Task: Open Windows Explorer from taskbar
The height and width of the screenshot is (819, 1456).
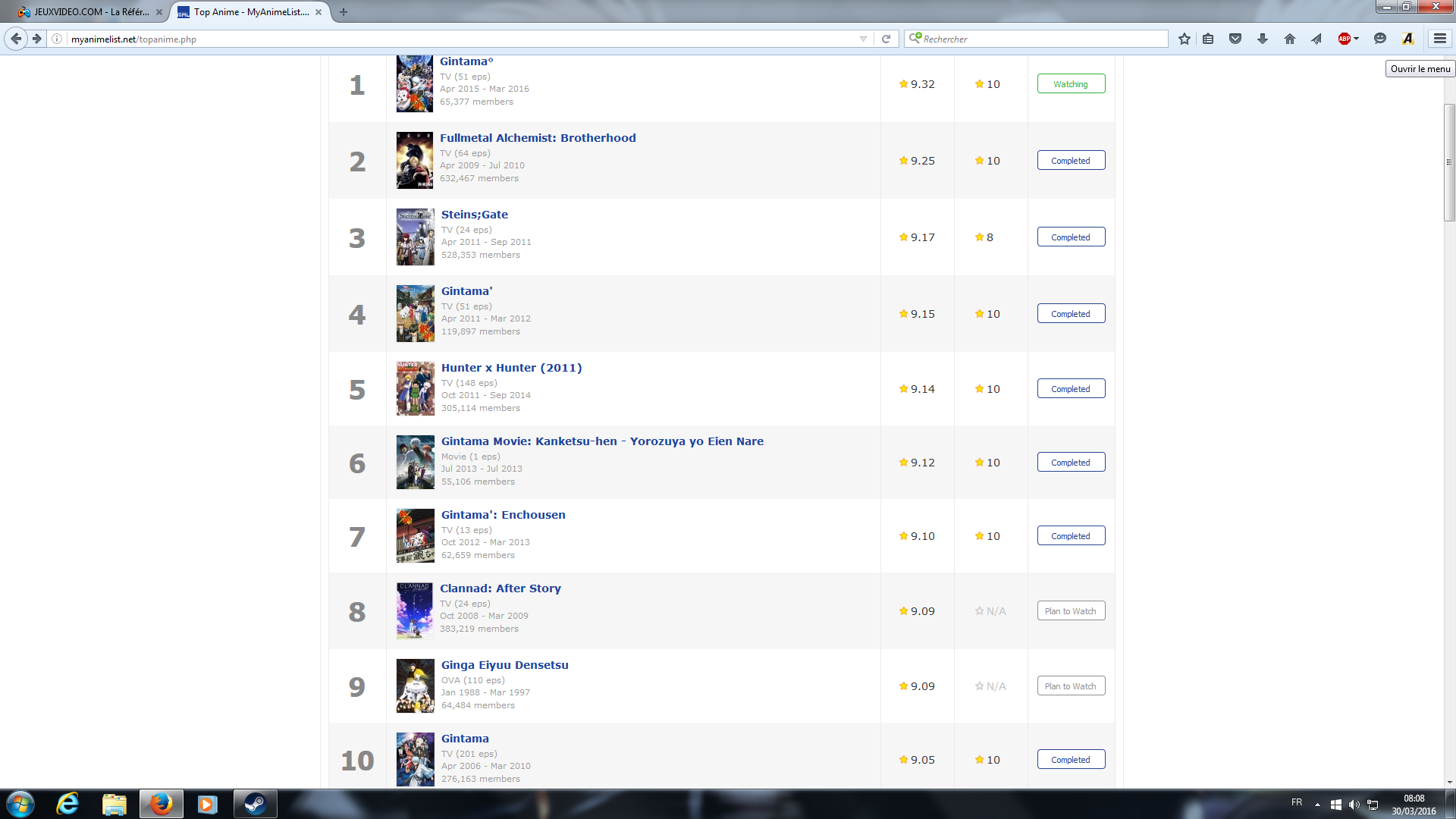Action: pyautogui.click(x=115, y=804)
